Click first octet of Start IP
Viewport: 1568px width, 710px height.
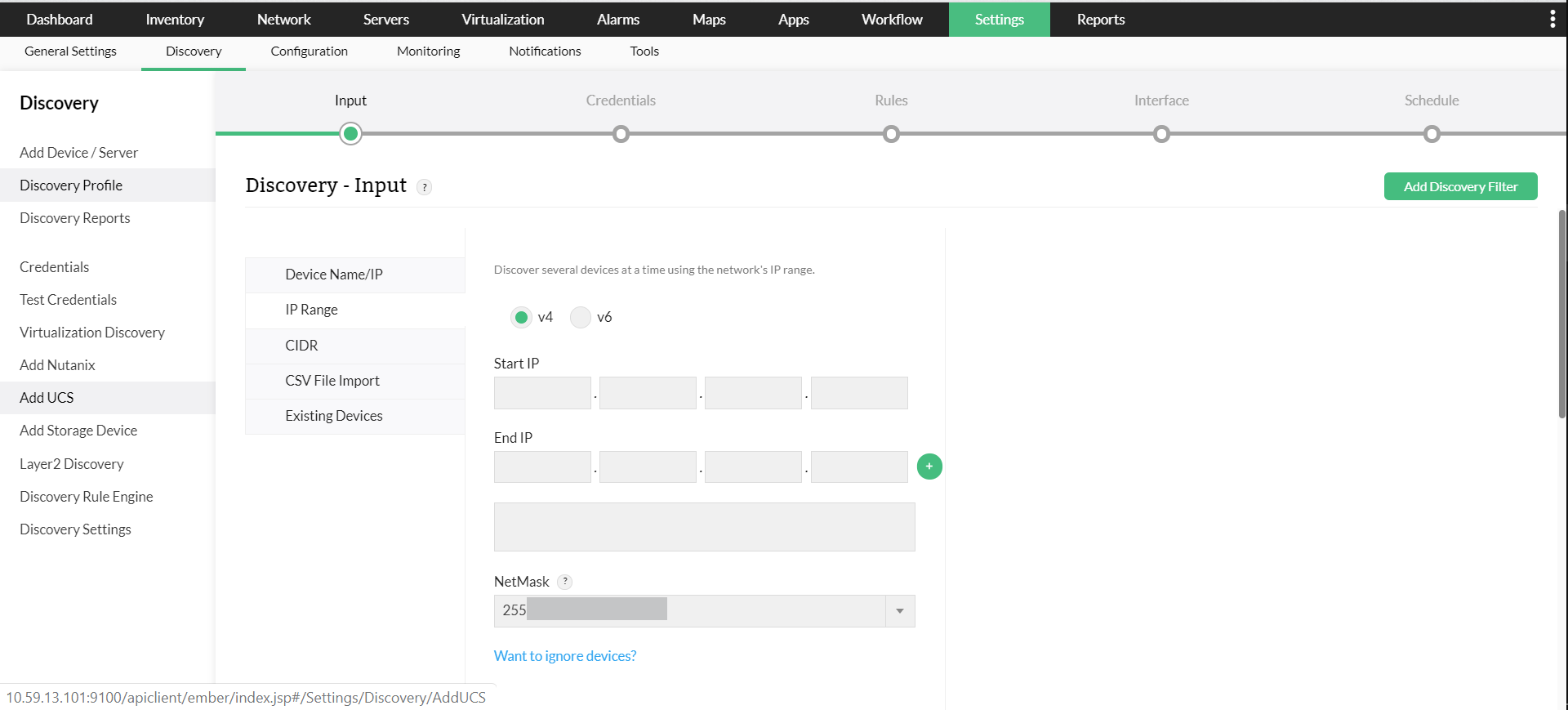pos(542,393)
